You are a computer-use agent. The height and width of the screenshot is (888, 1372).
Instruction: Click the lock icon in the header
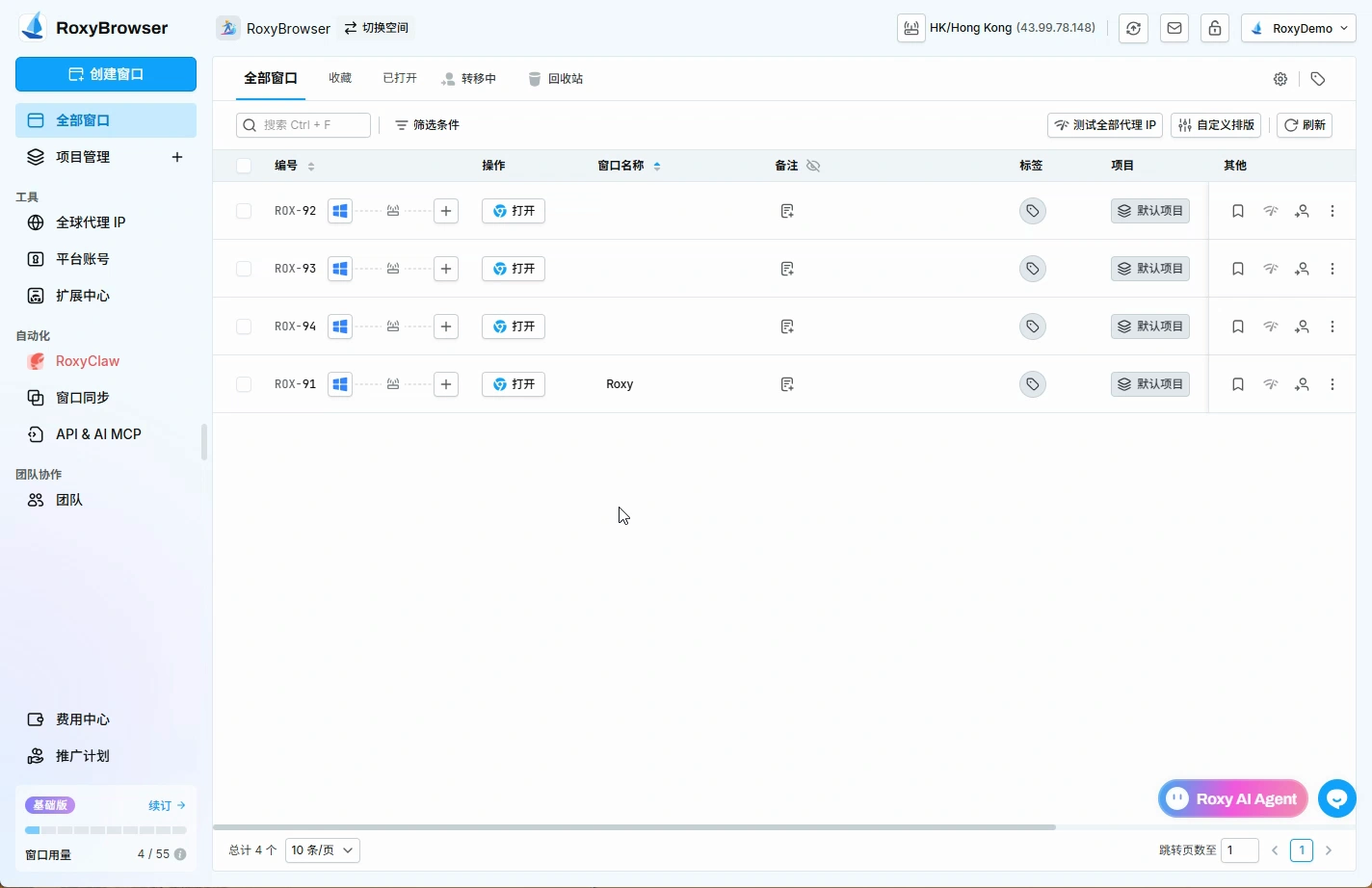[x=1215, y=28]
